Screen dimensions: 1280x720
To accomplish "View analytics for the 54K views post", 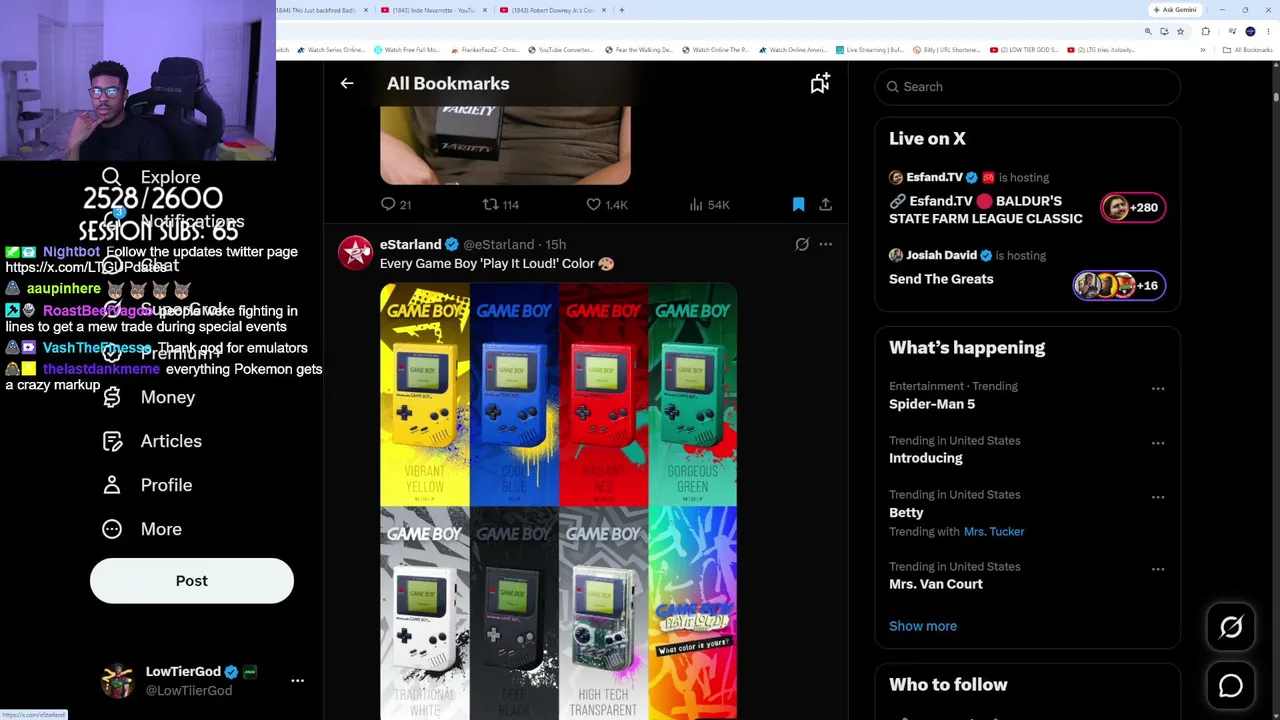I will (709, 204).
